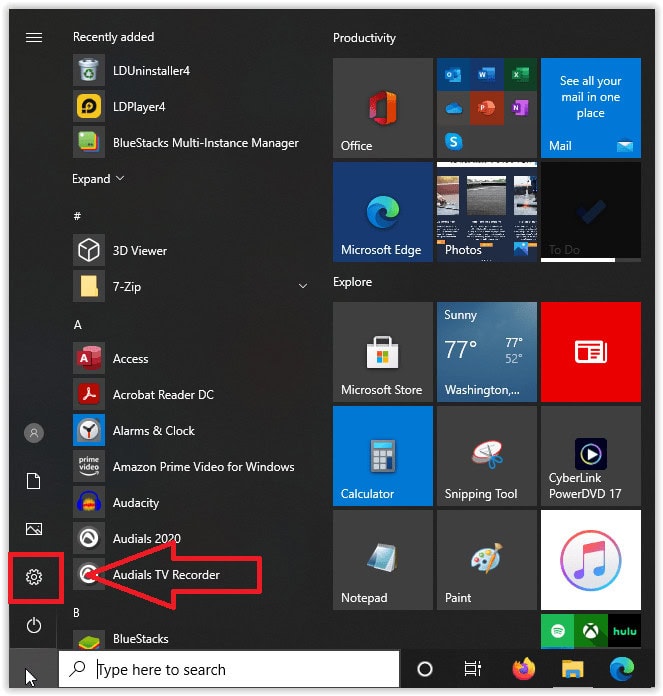Click the Task View taskbar button
The image size is (663, 696).
coord(473,669)
